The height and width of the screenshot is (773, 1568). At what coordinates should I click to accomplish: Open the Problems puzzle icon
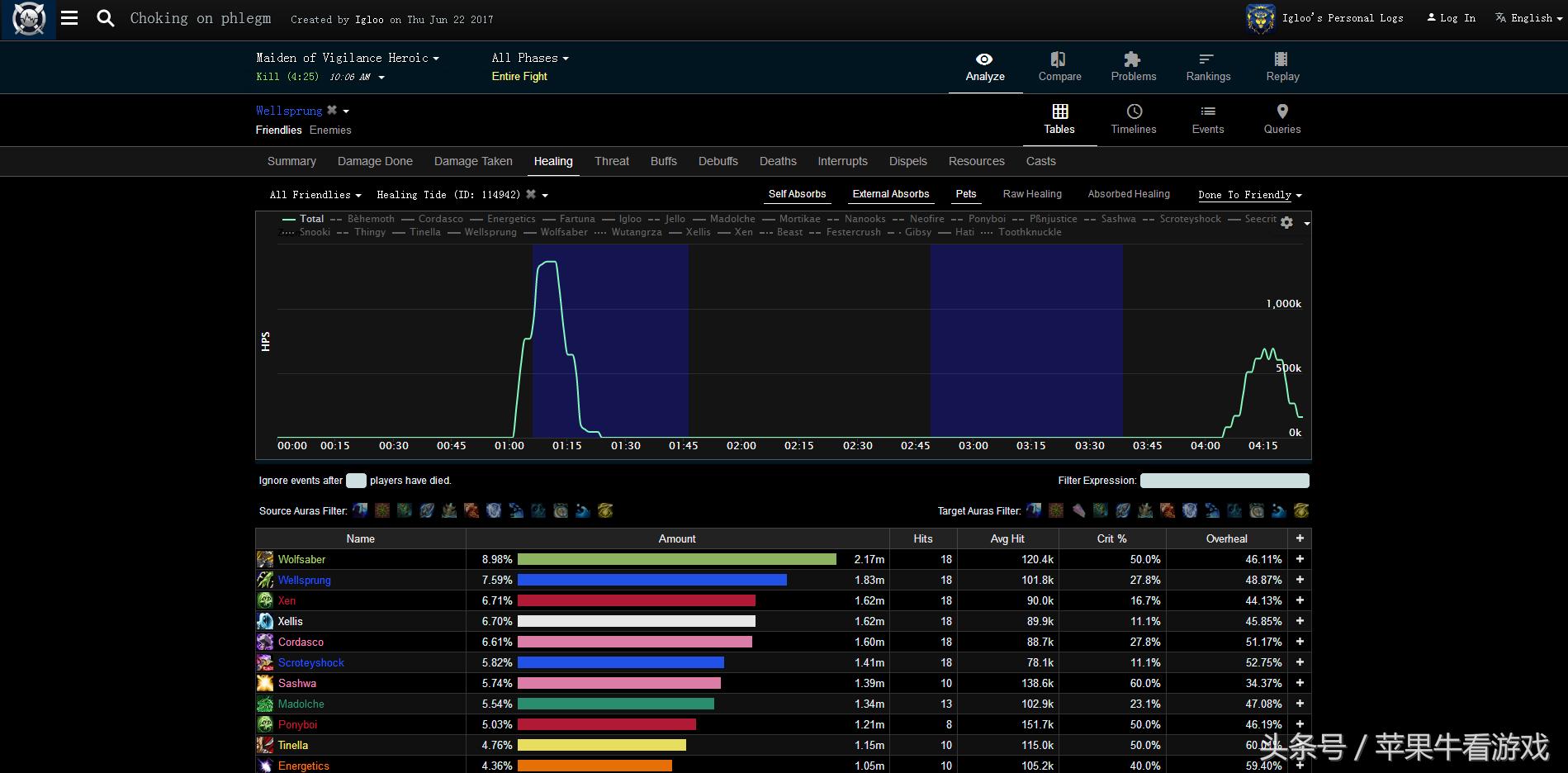[x=1132, y=59]
